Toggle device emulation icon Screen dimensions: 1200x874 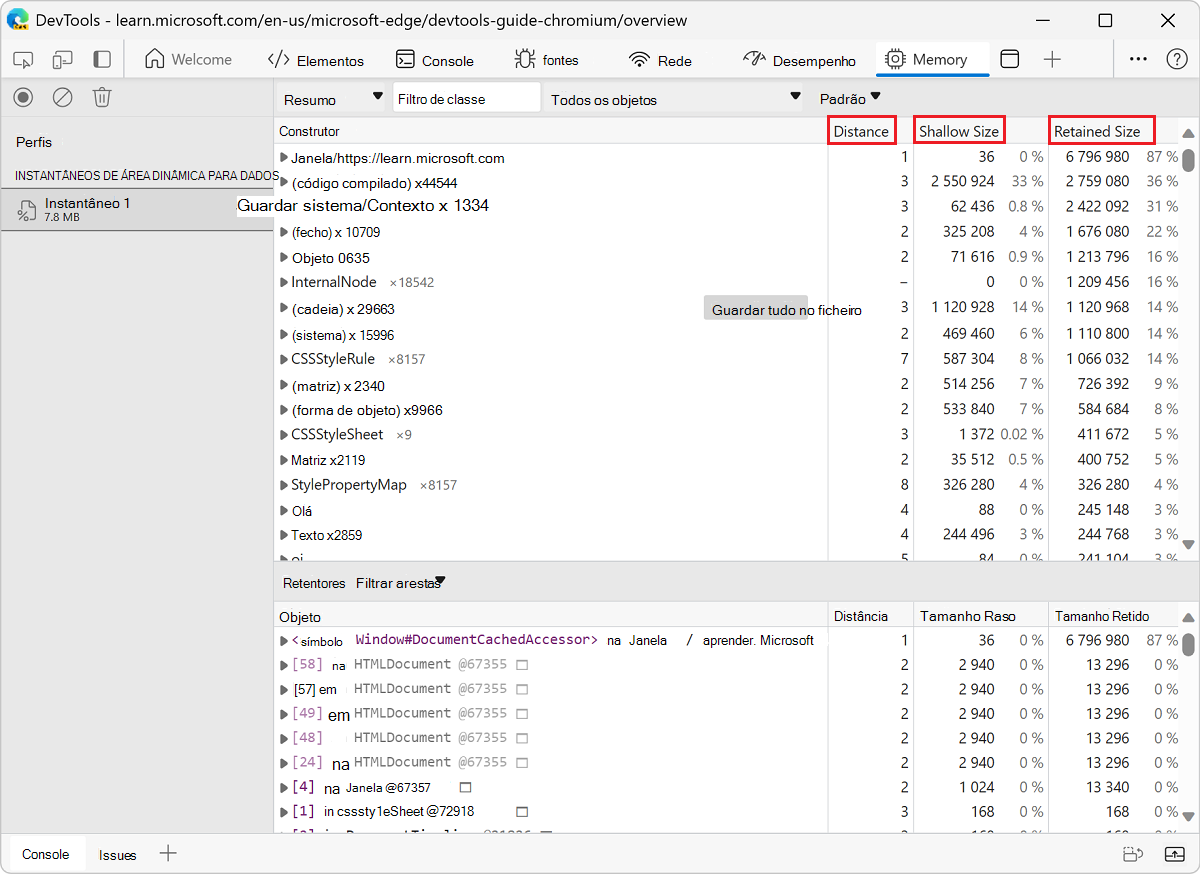coord(63,60)
